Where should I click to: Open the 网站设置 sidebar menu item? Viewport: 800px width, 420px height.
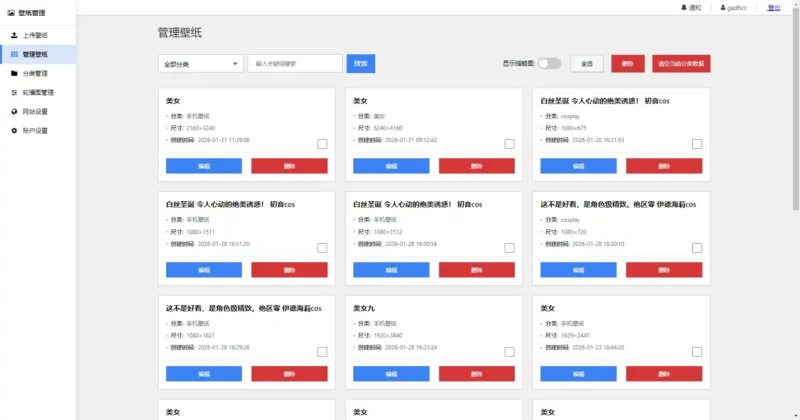pos(35,111)
